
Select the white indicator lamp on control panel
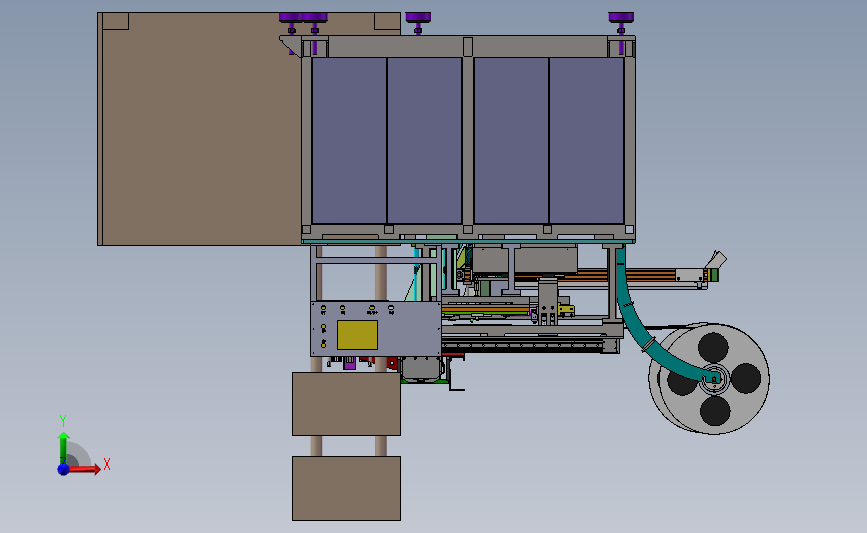[x=391, y=309]
